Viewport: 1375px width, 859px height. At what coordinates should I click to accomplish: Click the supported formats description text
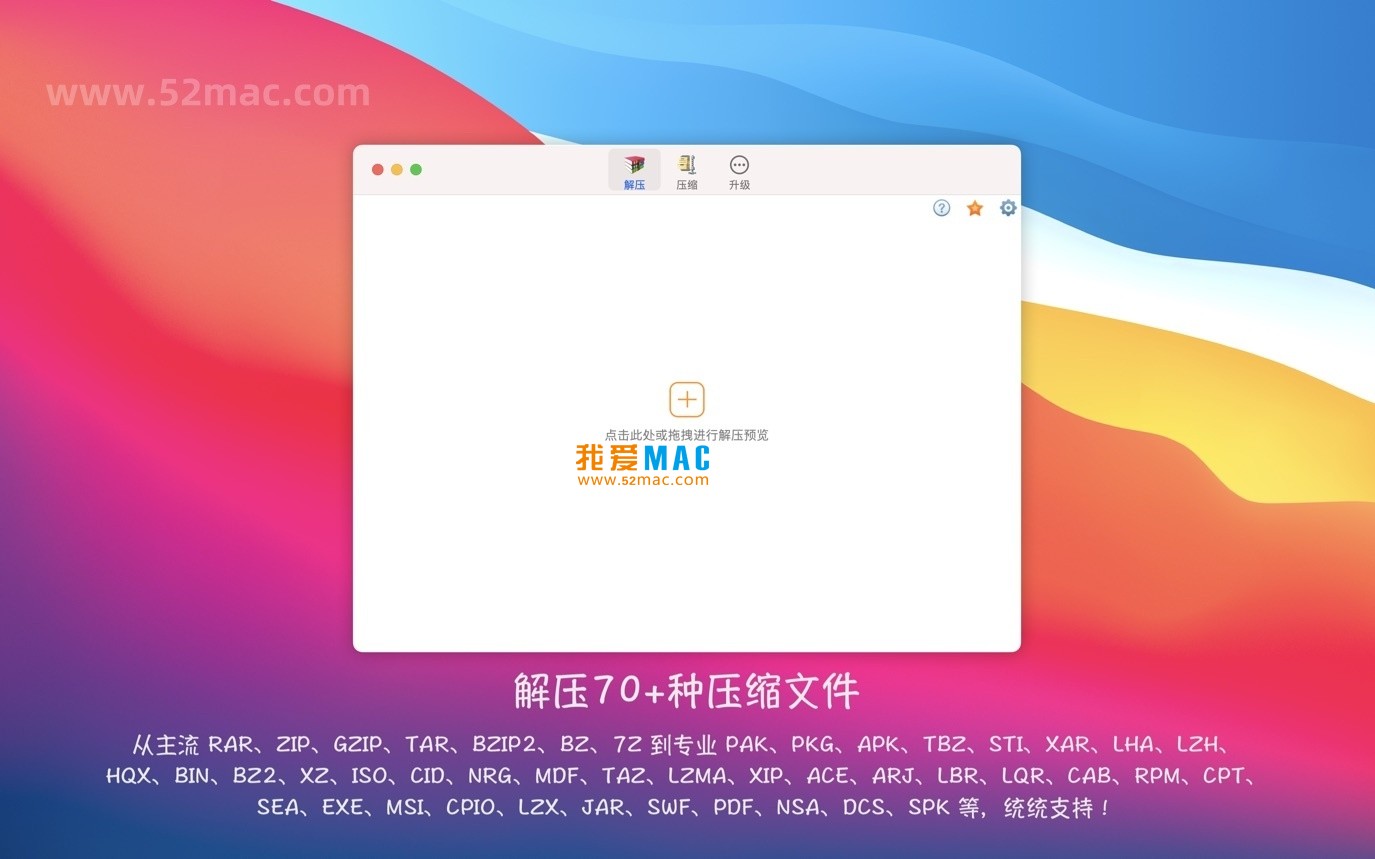coord(687,775)
